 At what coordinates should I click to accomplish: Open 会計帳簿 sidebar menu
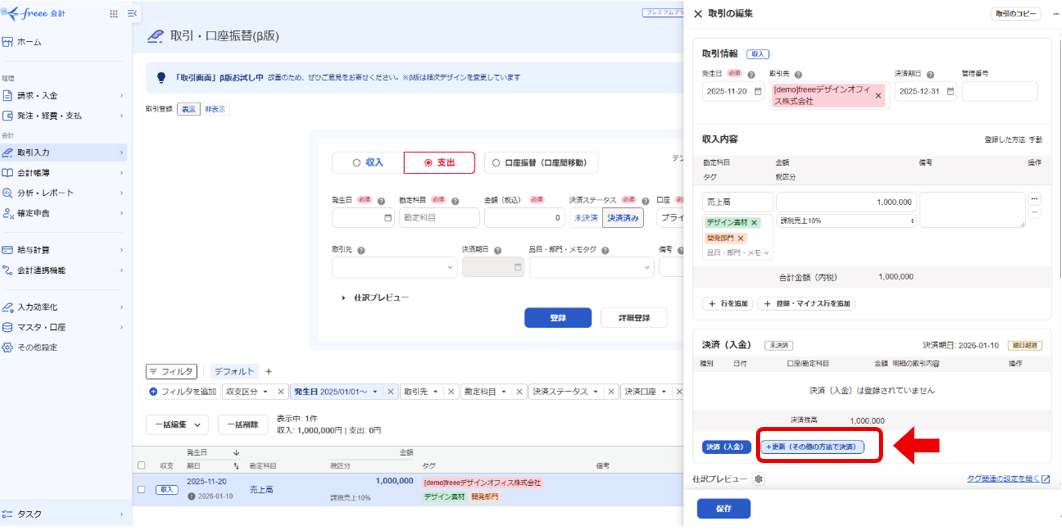[x=64, y=173]
